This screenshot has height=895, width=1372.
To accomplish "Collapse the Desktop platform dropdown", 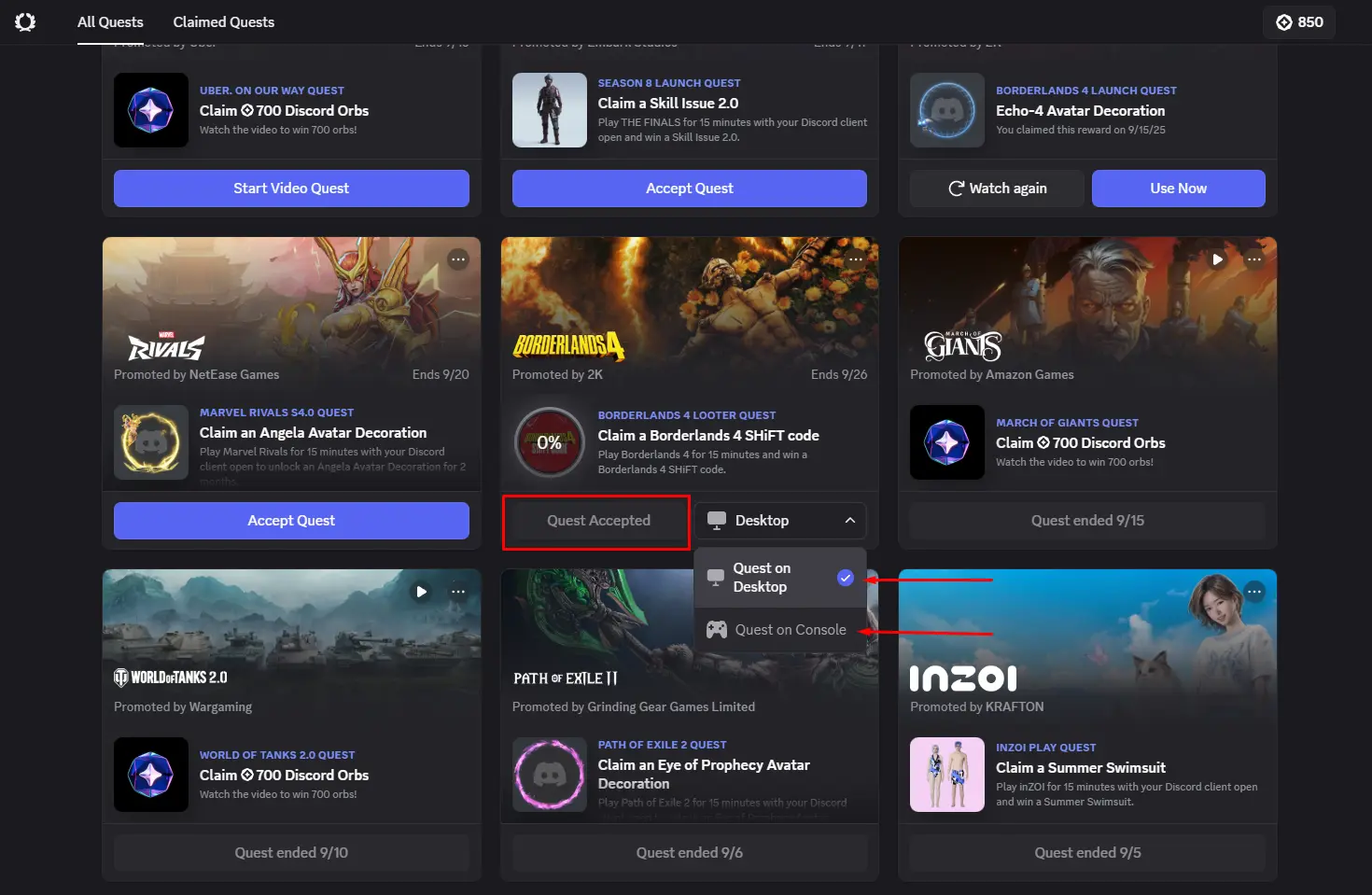I will (780, 521).
